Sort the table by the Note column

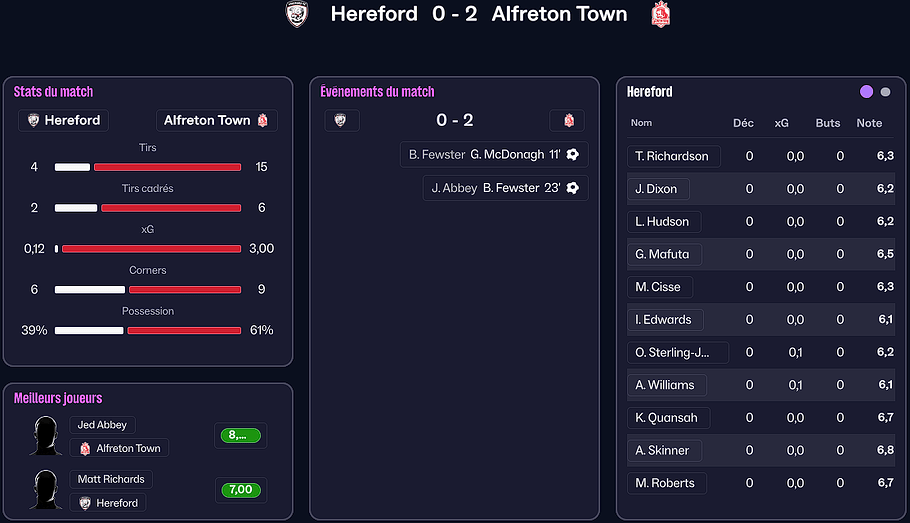tap(869, 123)
